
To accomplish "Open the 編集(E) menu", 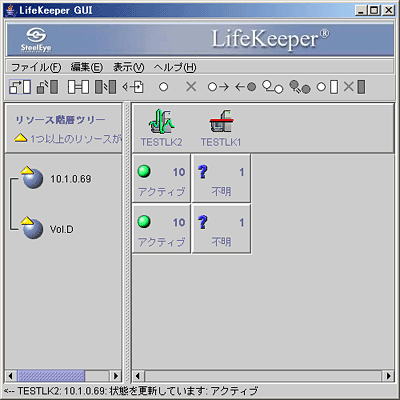I will click(87, 68).
